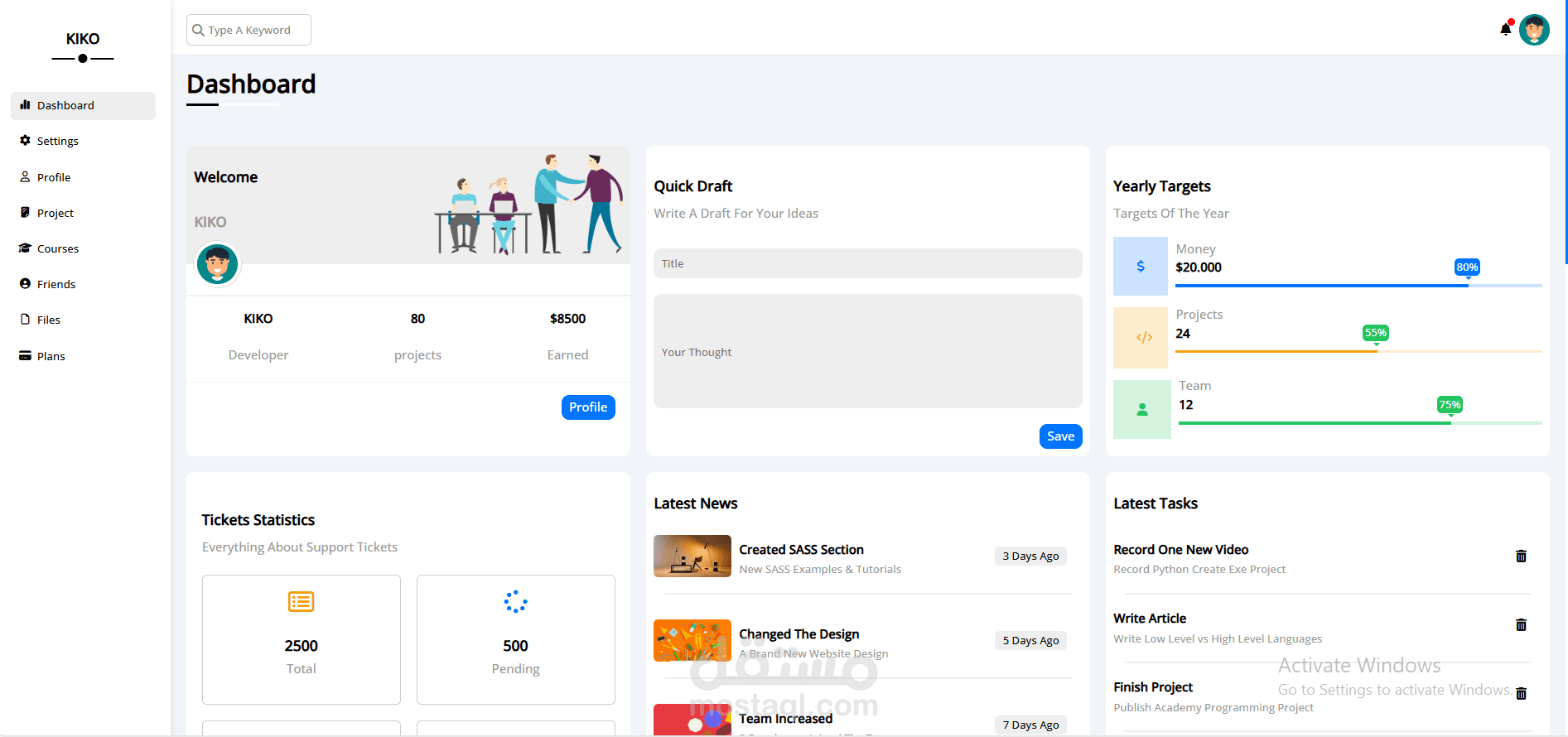
Task: Click the Pending tickets spinner icon
Action: pyautogui.click(x=515, y=601)
